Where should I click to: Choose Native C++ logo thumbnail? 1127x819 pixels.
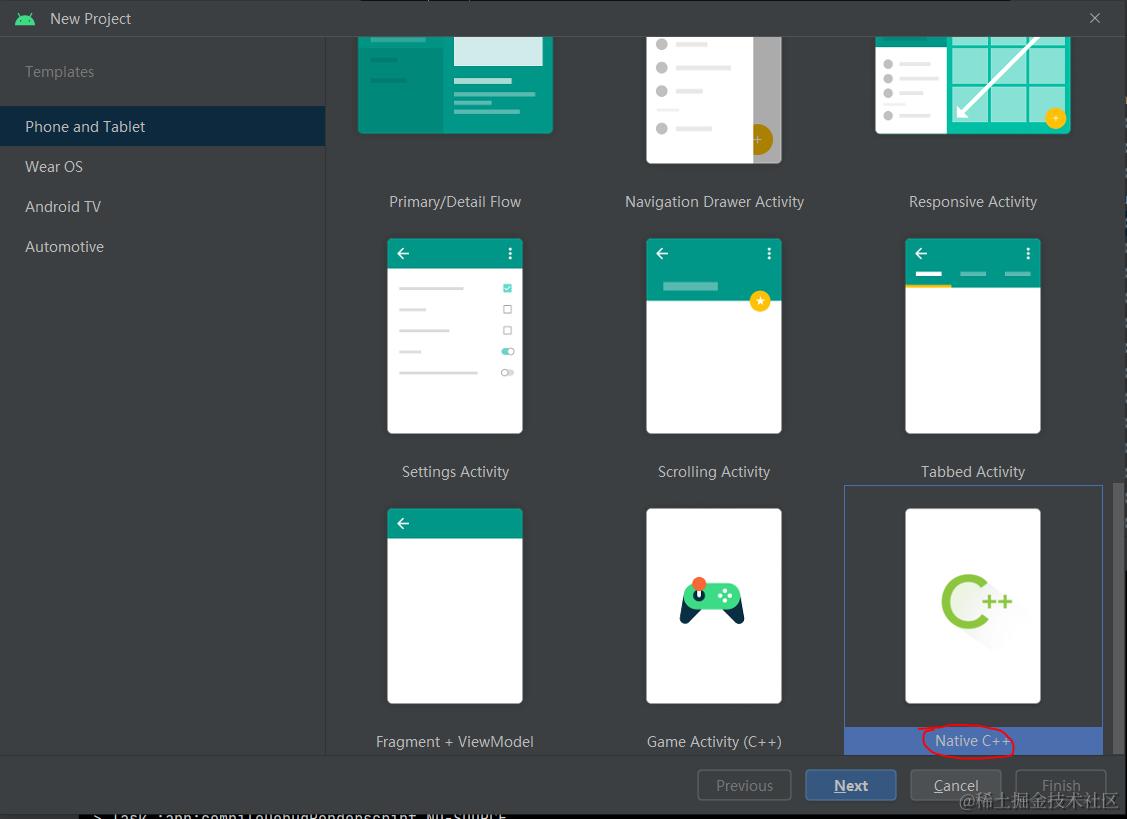(972, 605)
